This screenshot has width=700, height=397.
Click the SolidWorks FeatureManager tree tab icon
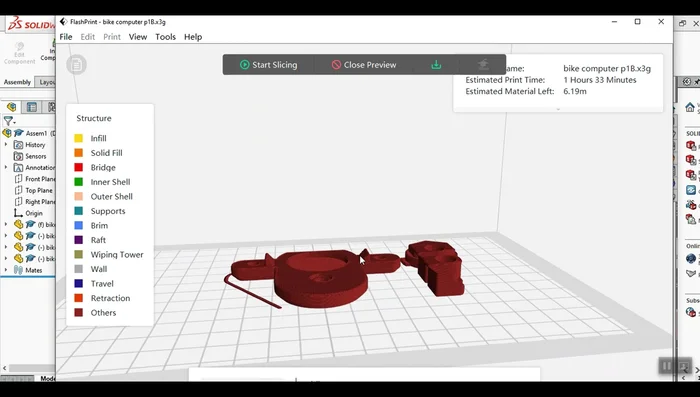(x=12, y=107)
